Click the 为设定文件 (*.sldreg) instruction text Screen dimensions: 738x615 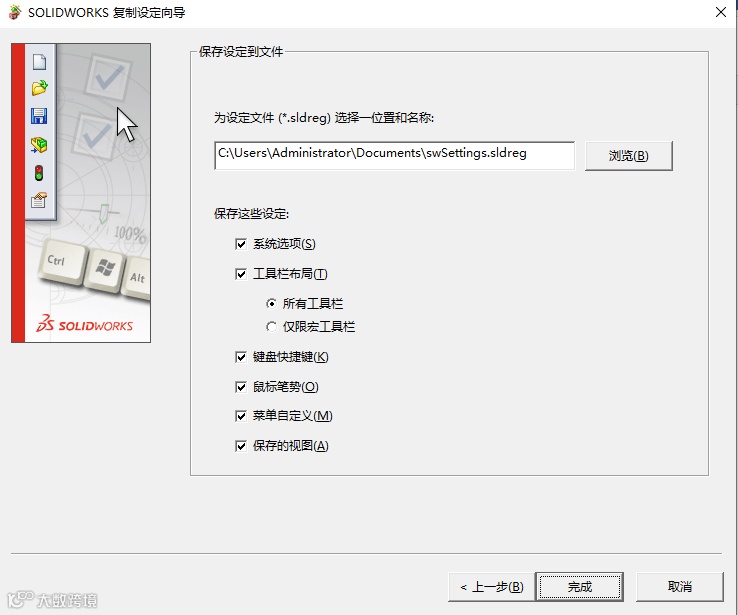tap(324, 118)
